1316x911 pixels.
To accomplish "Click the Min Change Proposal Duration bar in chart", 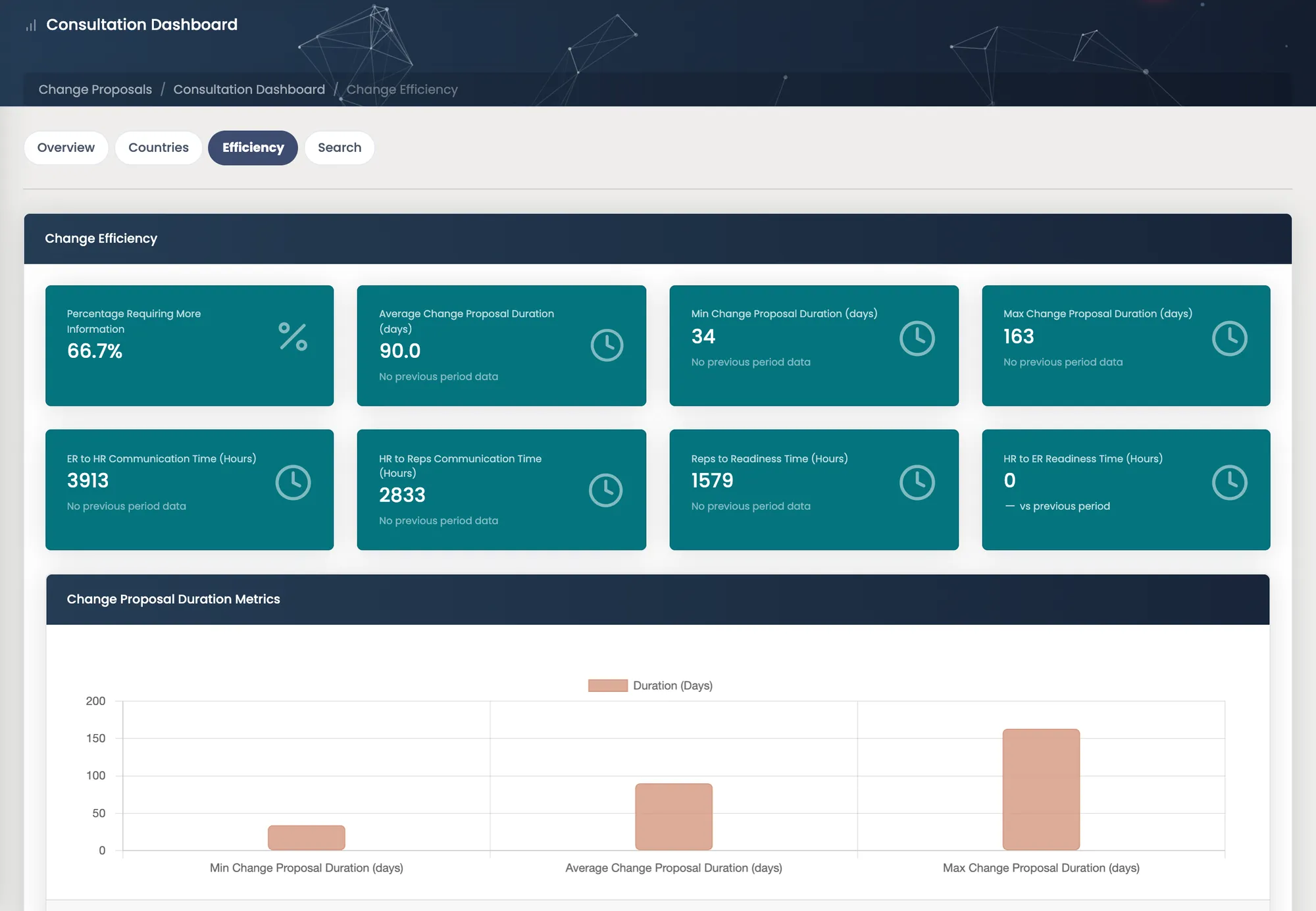I will coord(307,837).
